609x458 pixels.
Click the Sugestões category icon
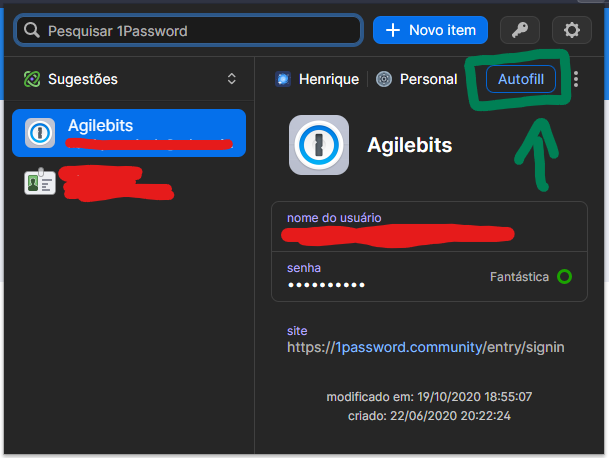point(32,79)
